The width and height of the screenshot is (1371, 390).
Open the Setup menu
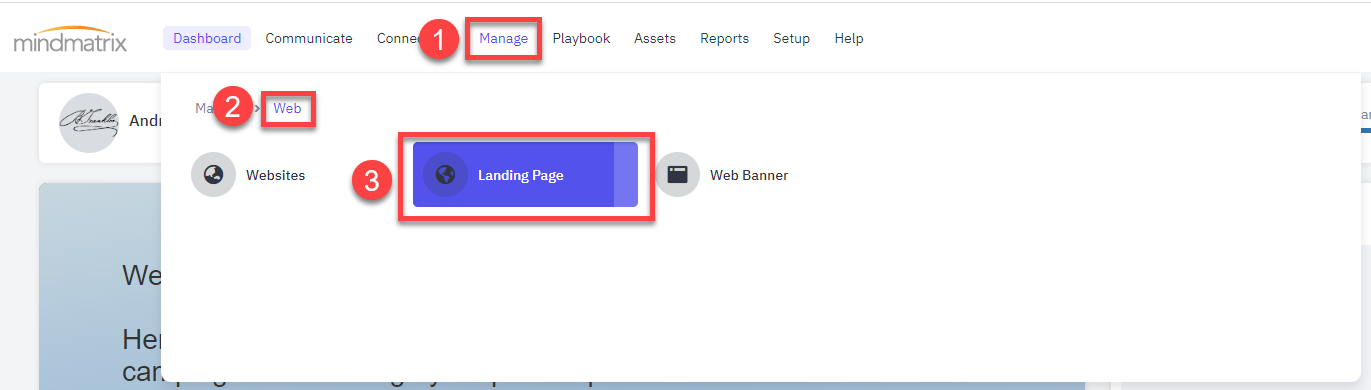(791, 39)
